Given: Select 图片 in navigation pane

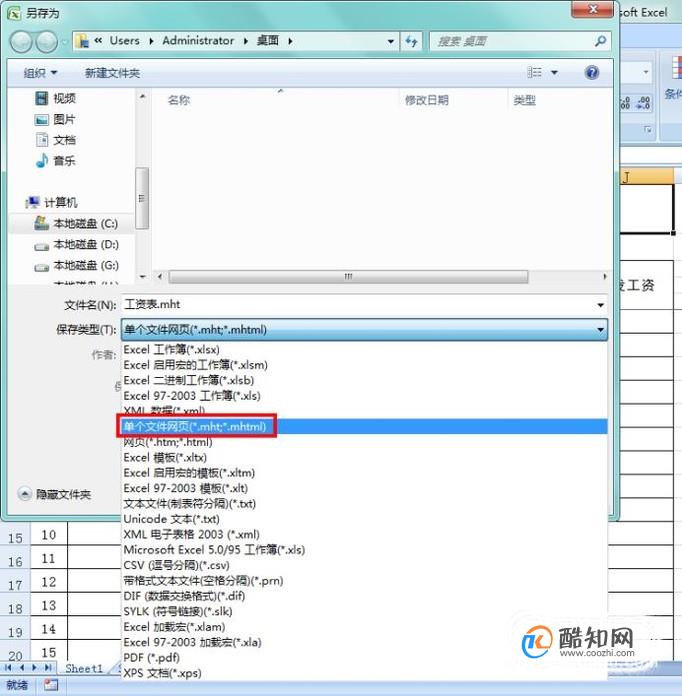Looking at the screenshot, I should click(56, 119).
